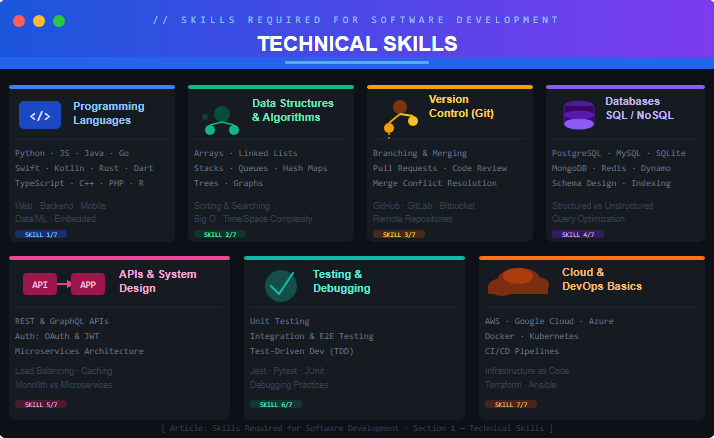Click 'GitHub · GitLab · Bitbucket' line
Screen dimensions: 714x438
pyautogui.click(x=424, y=206)
